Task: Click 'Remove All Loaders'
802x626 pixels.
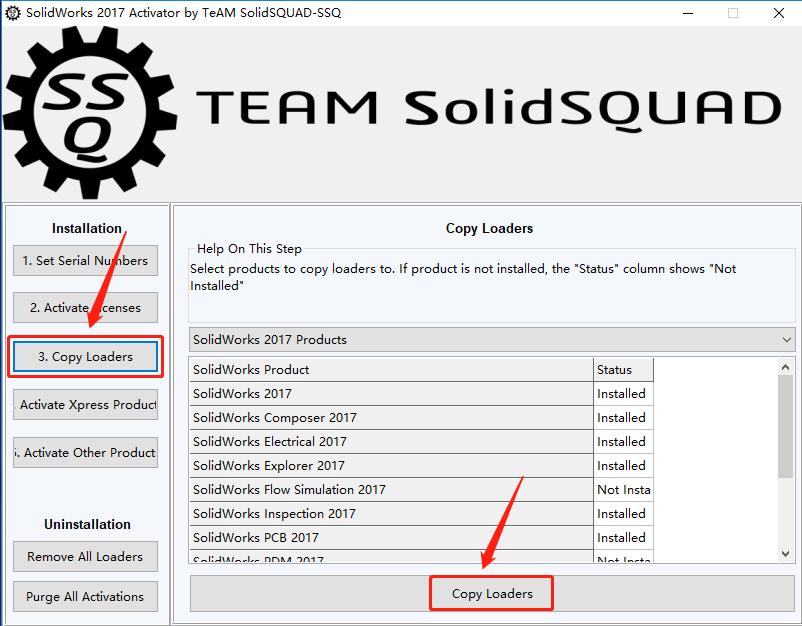Action: (85, 556)
